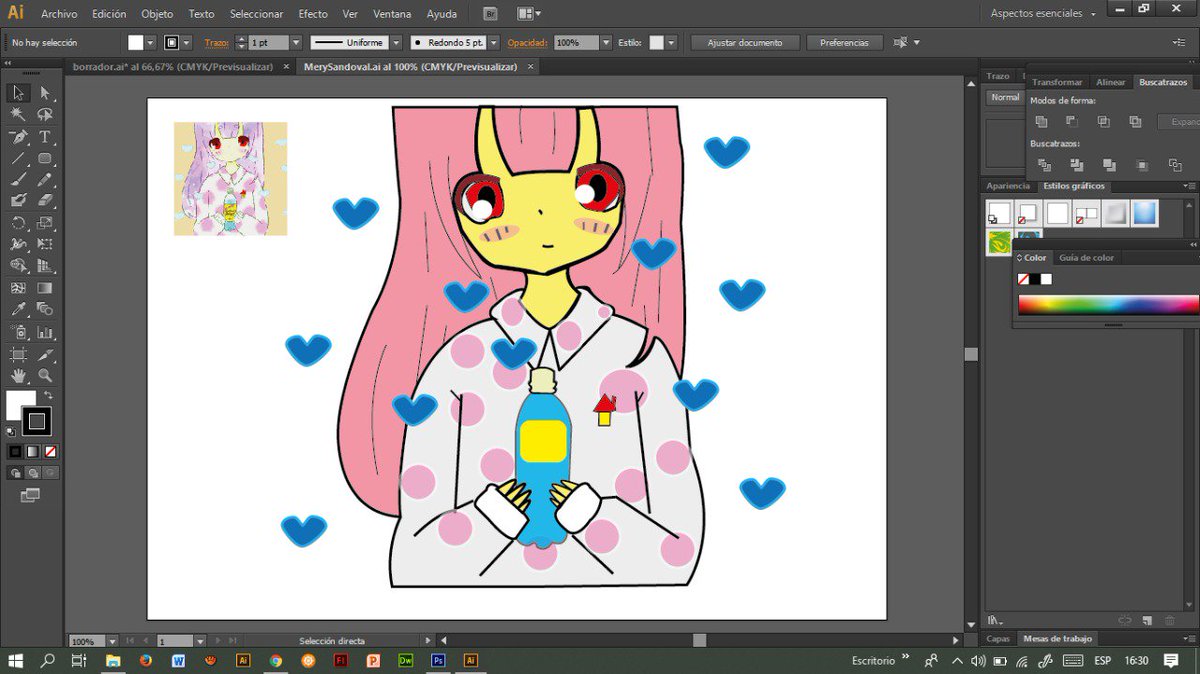This screenshot has height=674, width=1200.
Task: Select the Shape Builder tool
Action: (18, 266)
